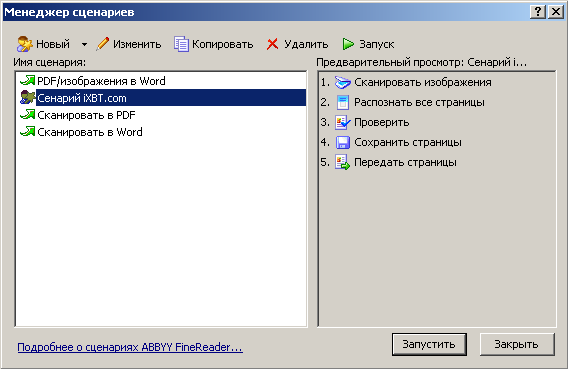Click the custom scenario icon beside Сенарий iXBT.com
The width and height of the screenshot is (568, 369).
pyautogui.click(x=28, y=98)
